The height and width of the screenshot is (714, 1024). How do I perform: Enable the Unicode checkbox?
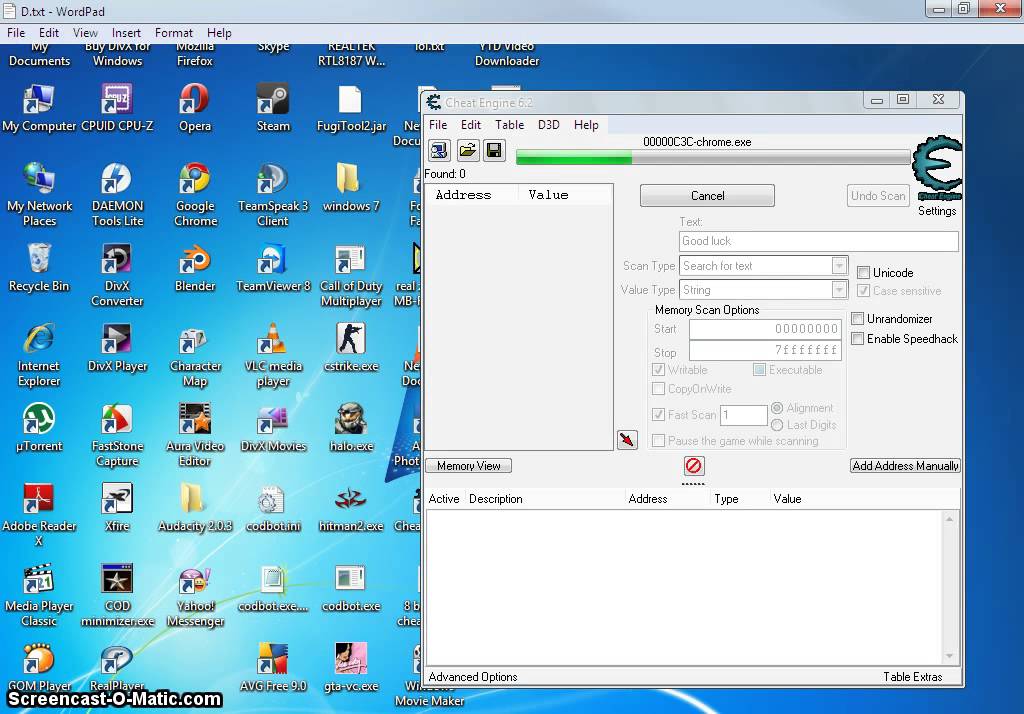point(863,272)
